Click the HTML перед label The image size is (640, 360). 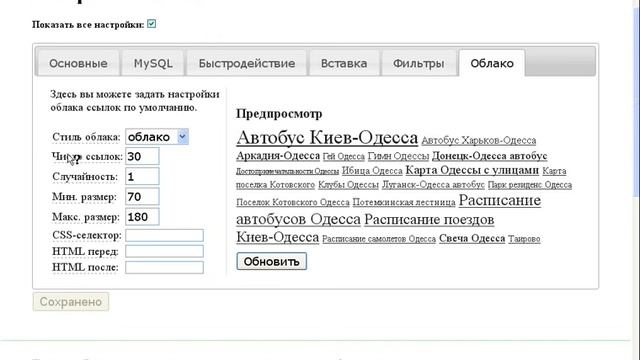pos(85,251)
